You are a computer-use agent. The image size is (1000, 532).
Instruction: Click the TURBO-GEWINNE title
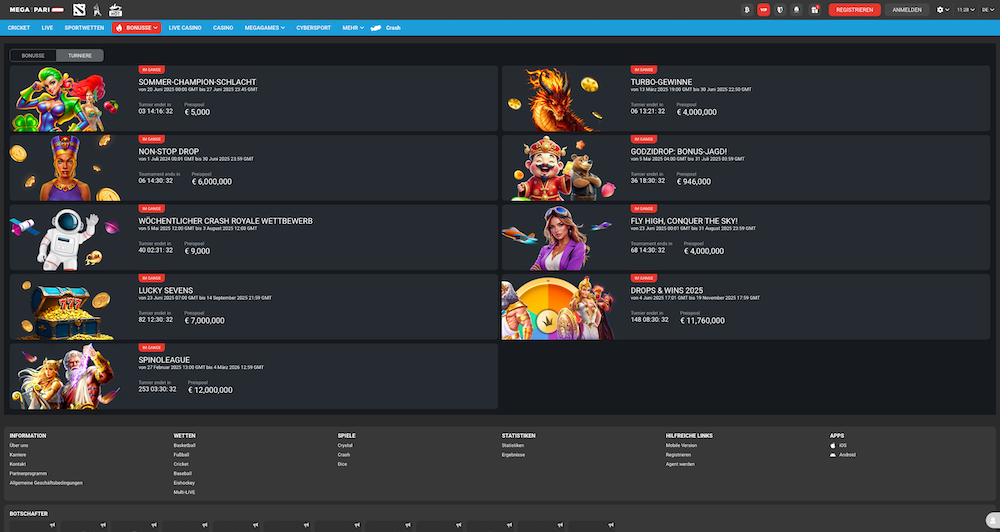click(x=661, y=82)
